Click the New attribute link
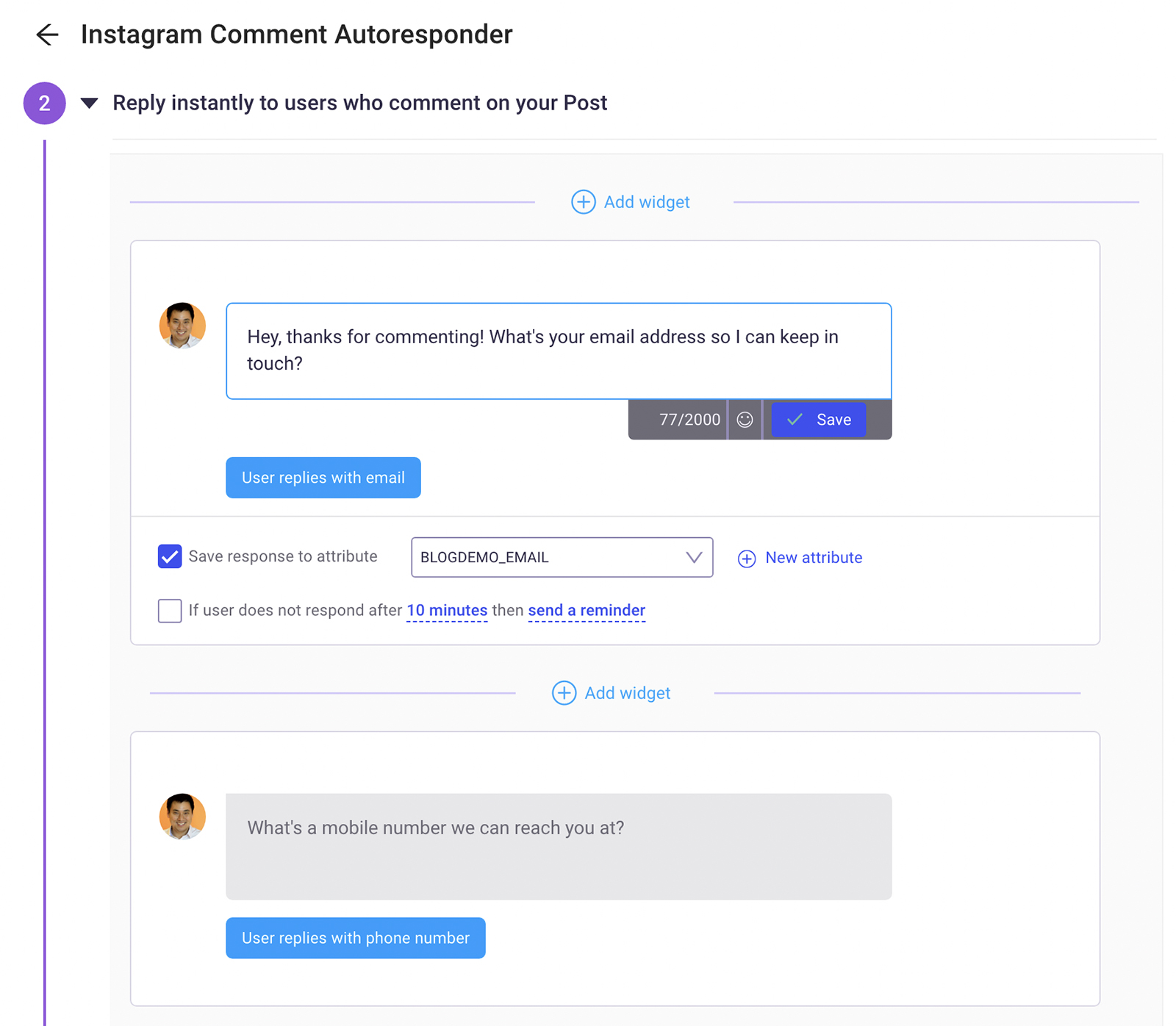 [x=814, y=558]
